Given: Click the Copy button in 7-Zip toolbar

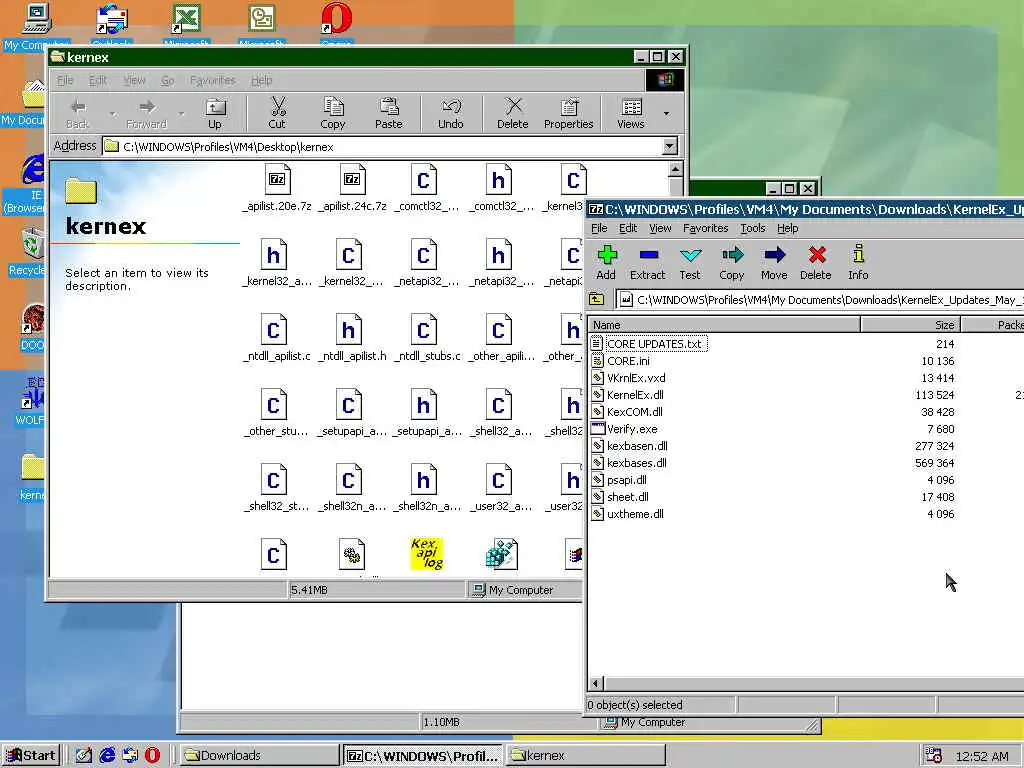Looking at the screenshot, I should [731, 263].
